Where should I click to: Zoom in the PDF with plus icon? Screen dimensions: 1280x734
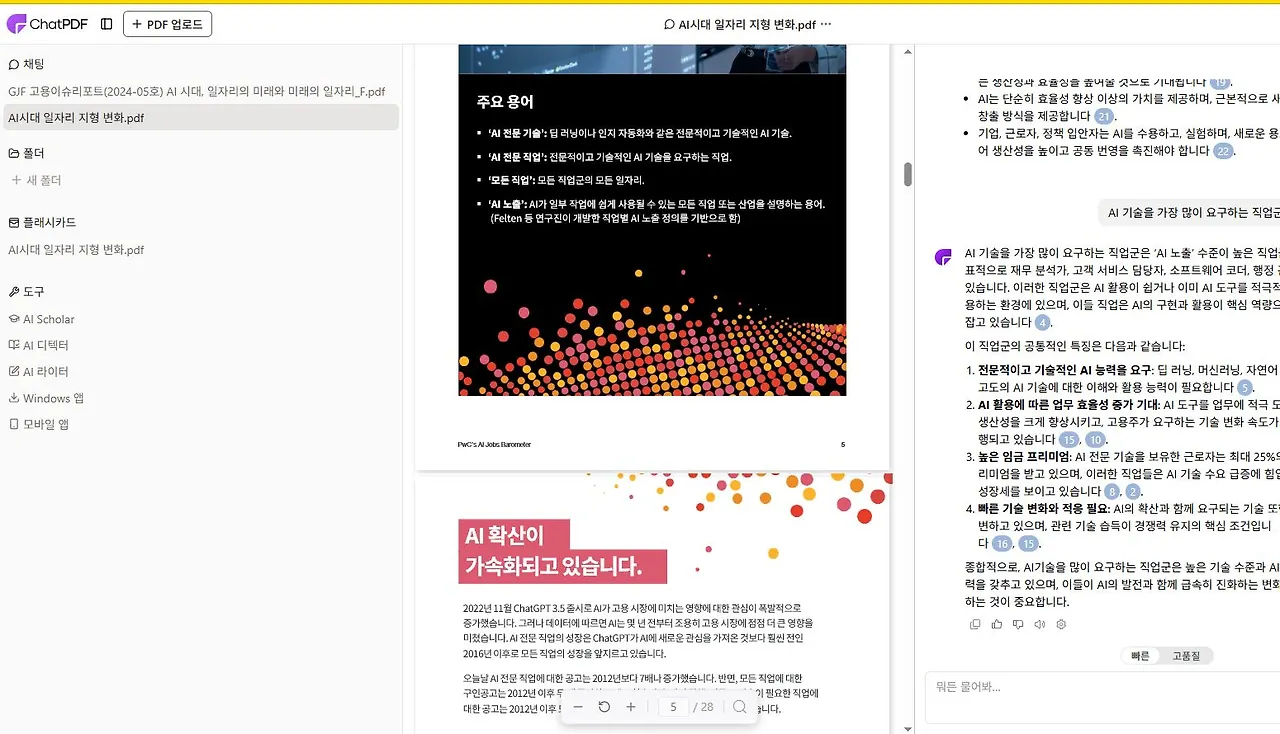tap(631, 707)
